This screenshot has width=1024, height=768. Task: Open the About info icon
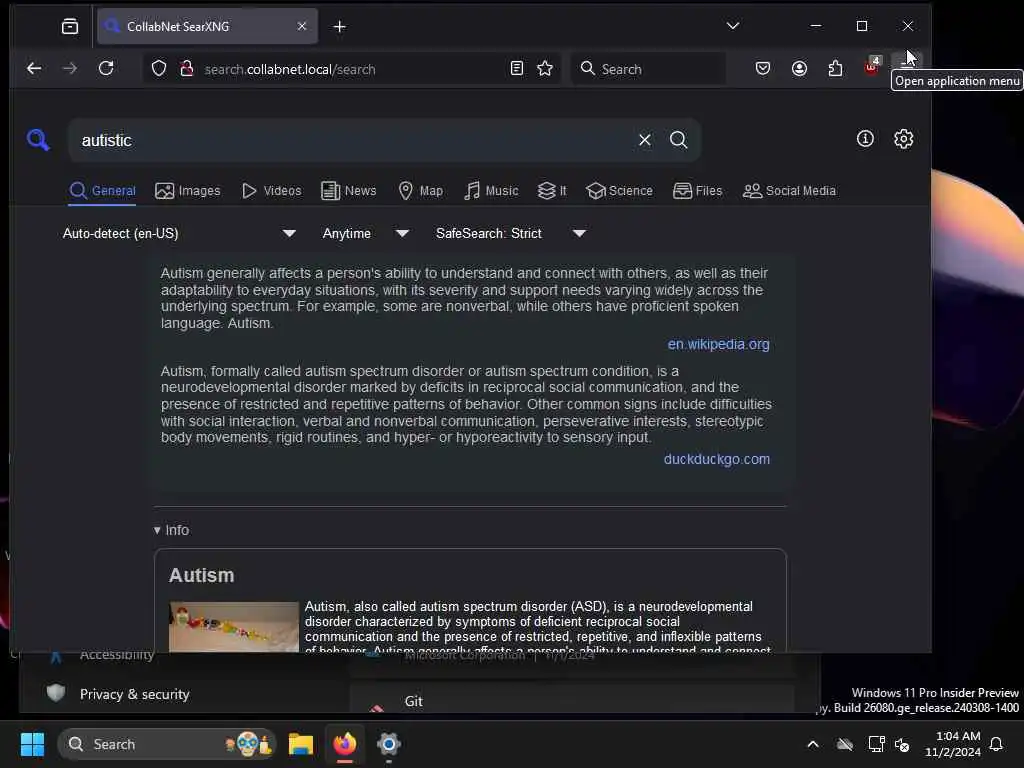(x=865, y=138)
